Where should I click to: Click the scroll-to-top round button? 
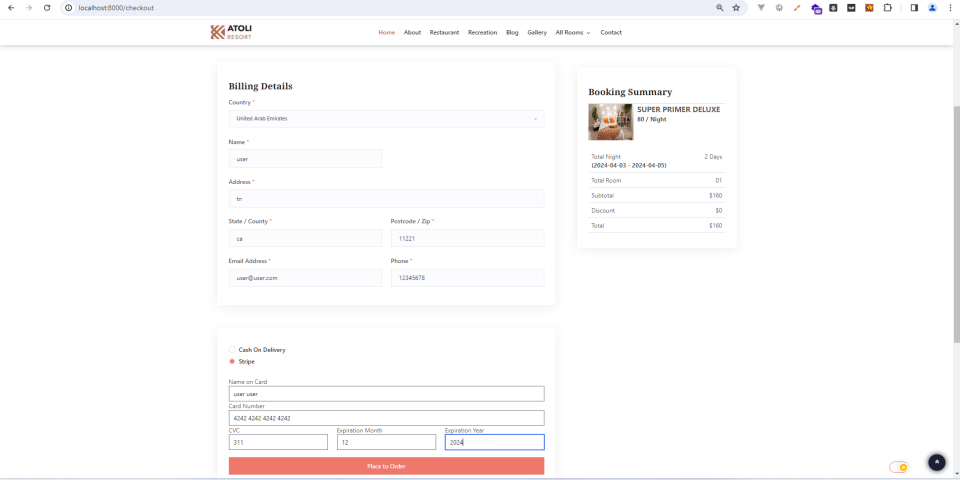[936, 462]
